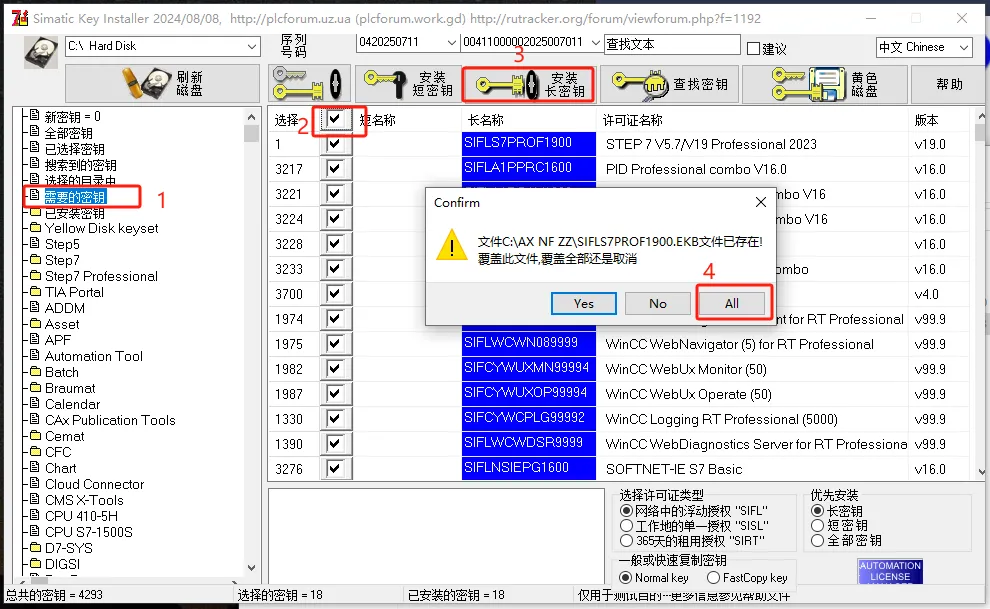Toggle checkbox for row 3217
Image resolution: width=990 pixels, height=609 pixels.
pyautogui.click(x=335, y=169)
